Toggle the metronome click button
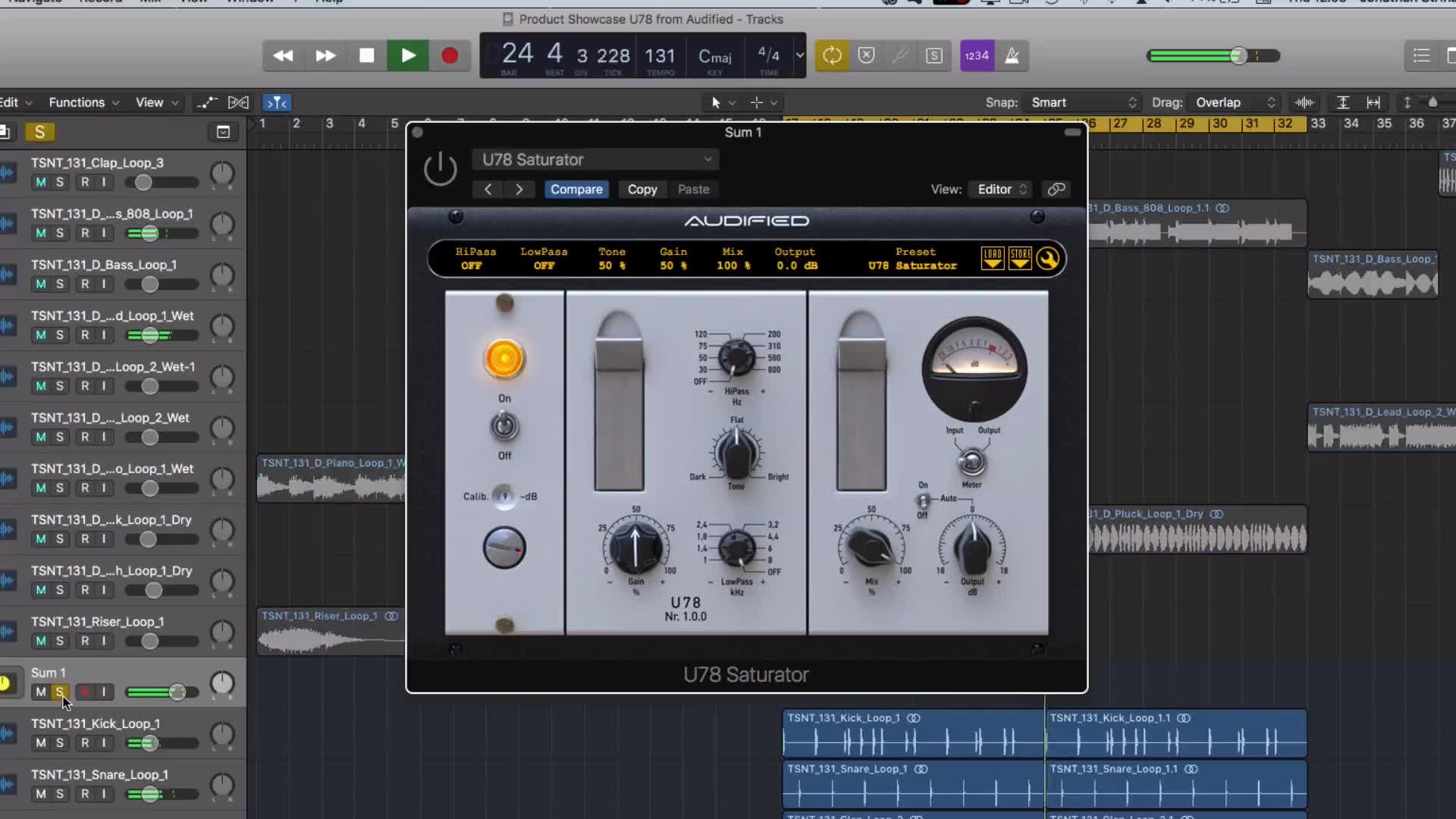This screenshot has height=819, width=1456. [1012, 55]
